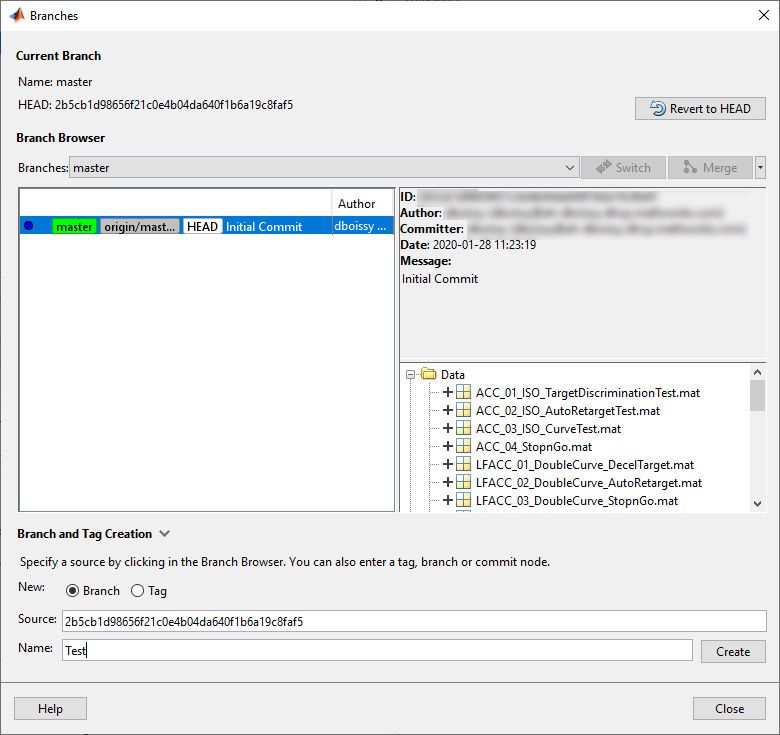Select the Tag radio button
Screen dimensions: 780x735
(x=137, y=590)
